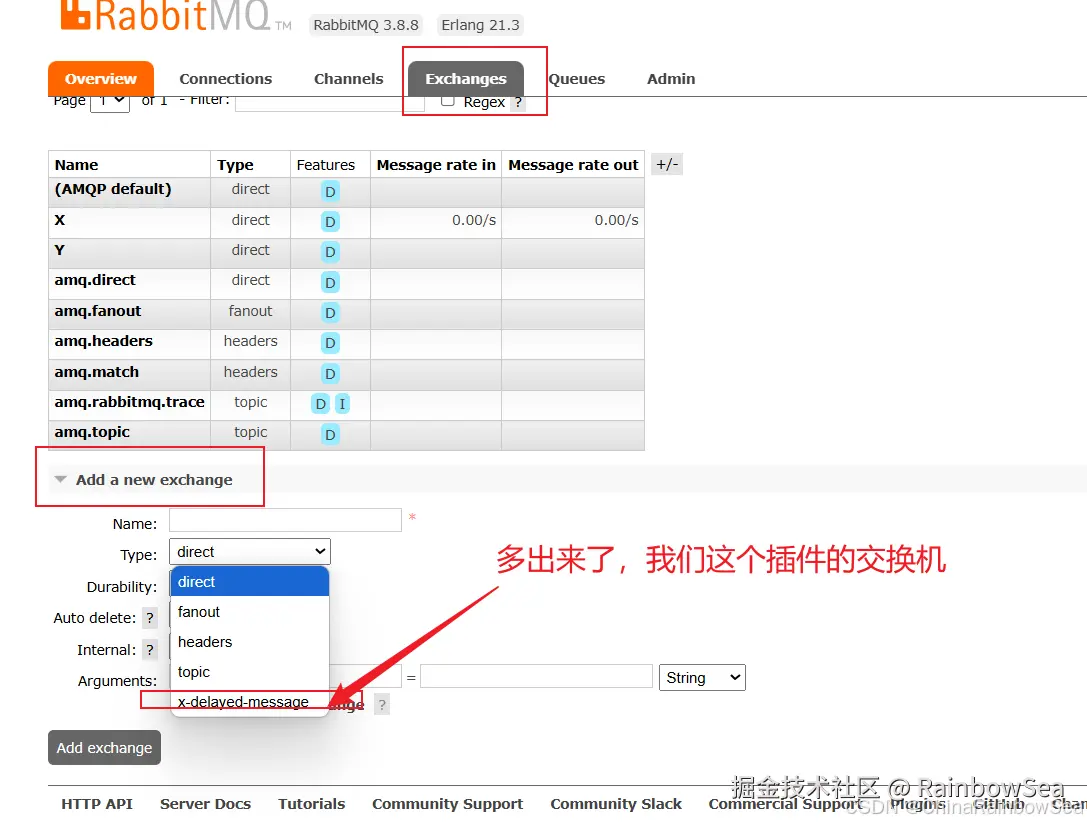Open the amq.headers exchange

pos(103,341)
